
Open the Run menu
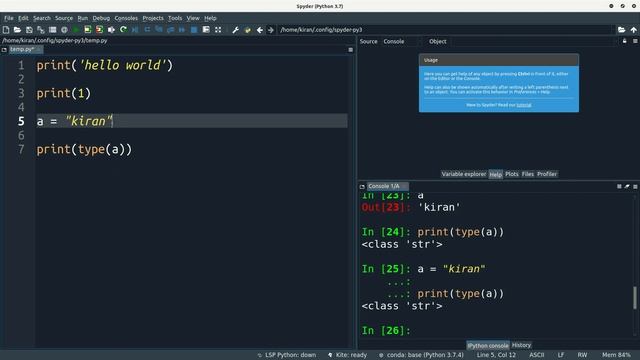(82, 18)
